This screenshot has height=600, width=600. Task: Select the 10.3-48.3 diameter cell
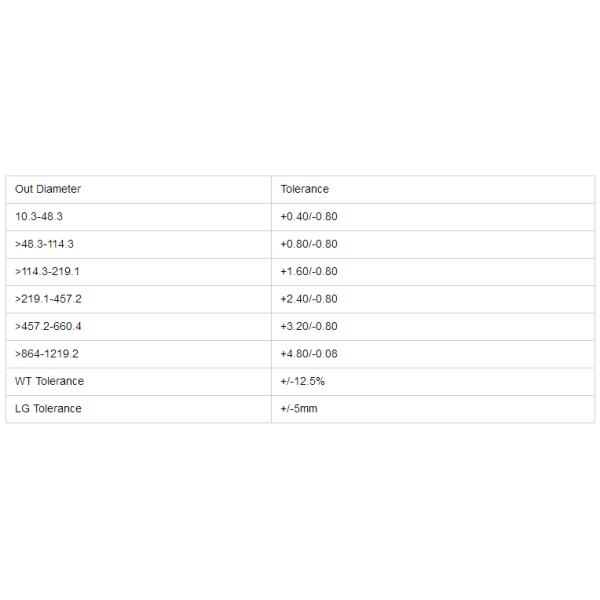39,216
